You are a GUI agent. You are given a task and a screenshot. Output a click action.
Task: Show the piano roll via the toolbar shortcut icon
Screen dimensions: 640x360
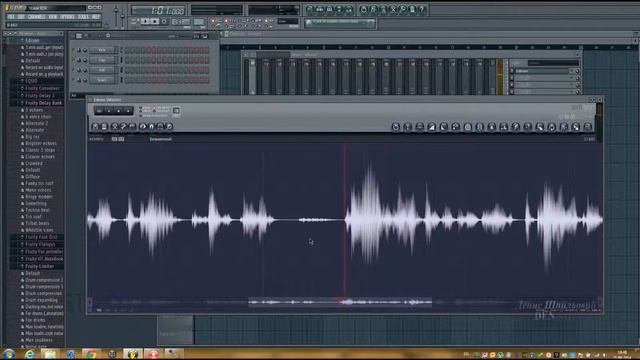pos(329,9)
